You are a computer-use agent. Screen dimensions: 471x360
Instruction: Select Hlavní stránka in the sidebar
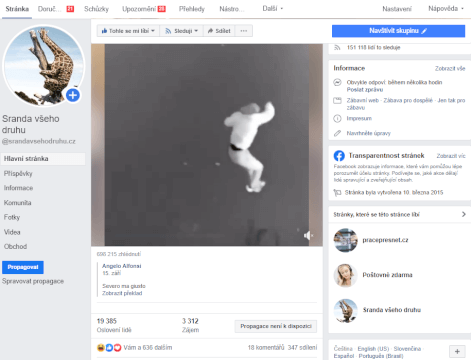click(43, 159)
